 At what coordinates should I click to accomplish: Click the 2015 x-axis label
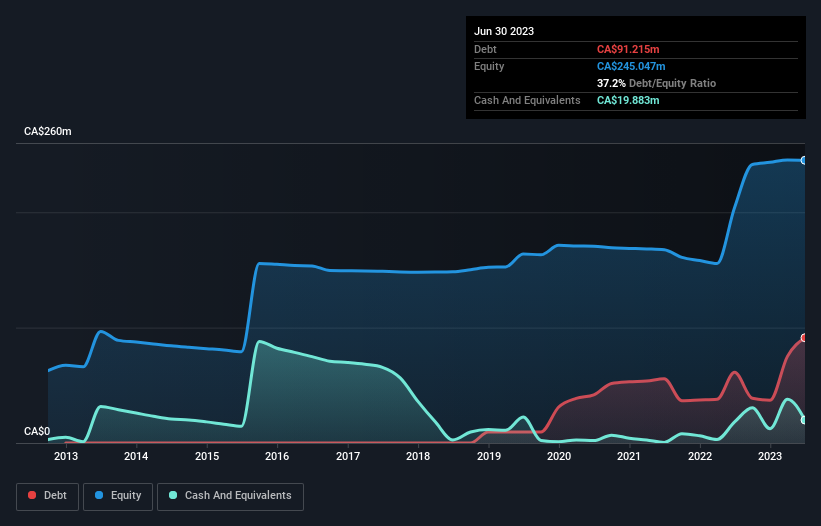pos(207,456)
